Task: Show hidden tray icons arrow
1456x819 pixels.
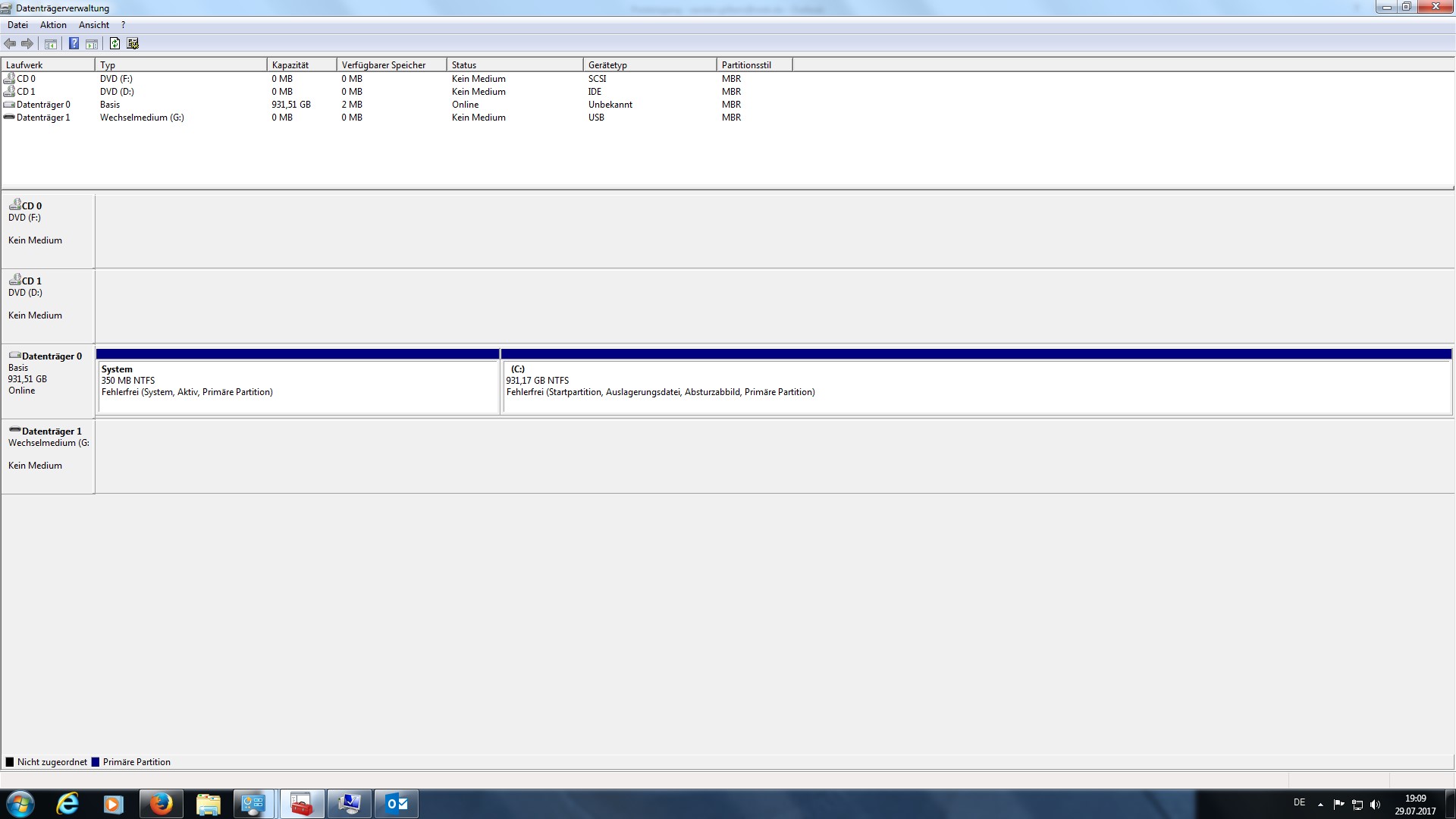Action: (1320, 805)
